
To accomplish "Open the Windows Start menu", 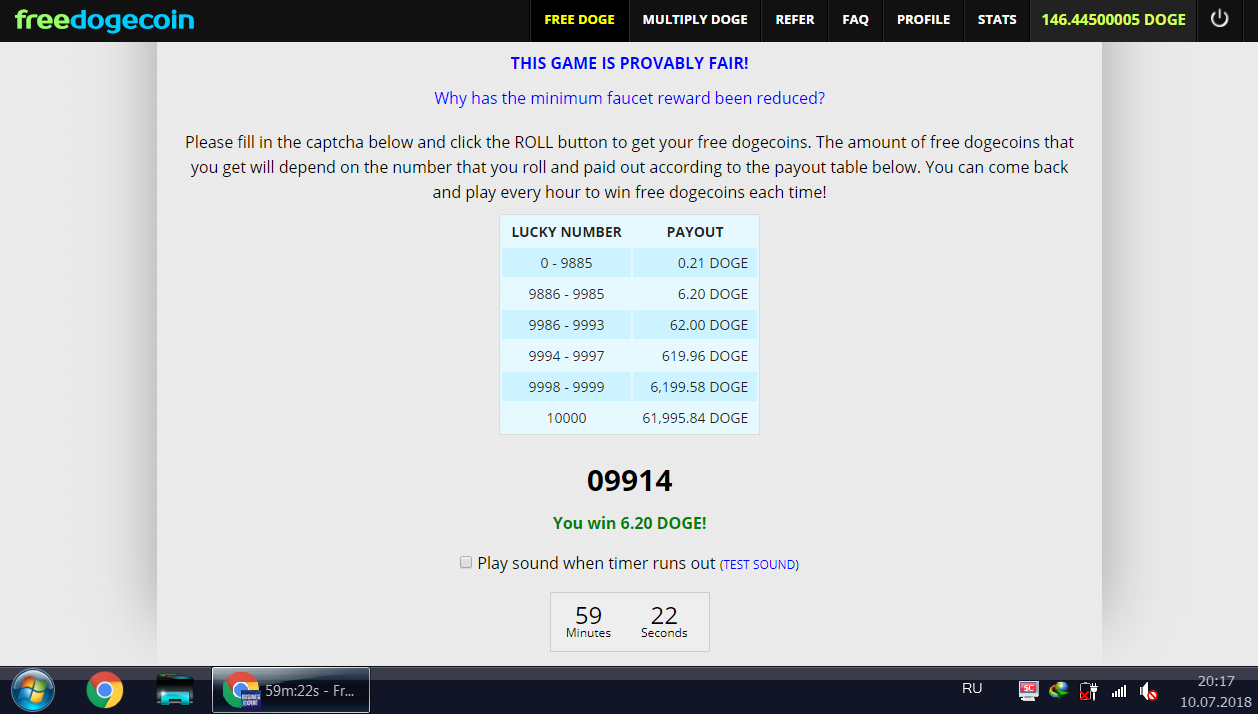I will point(34,690).
